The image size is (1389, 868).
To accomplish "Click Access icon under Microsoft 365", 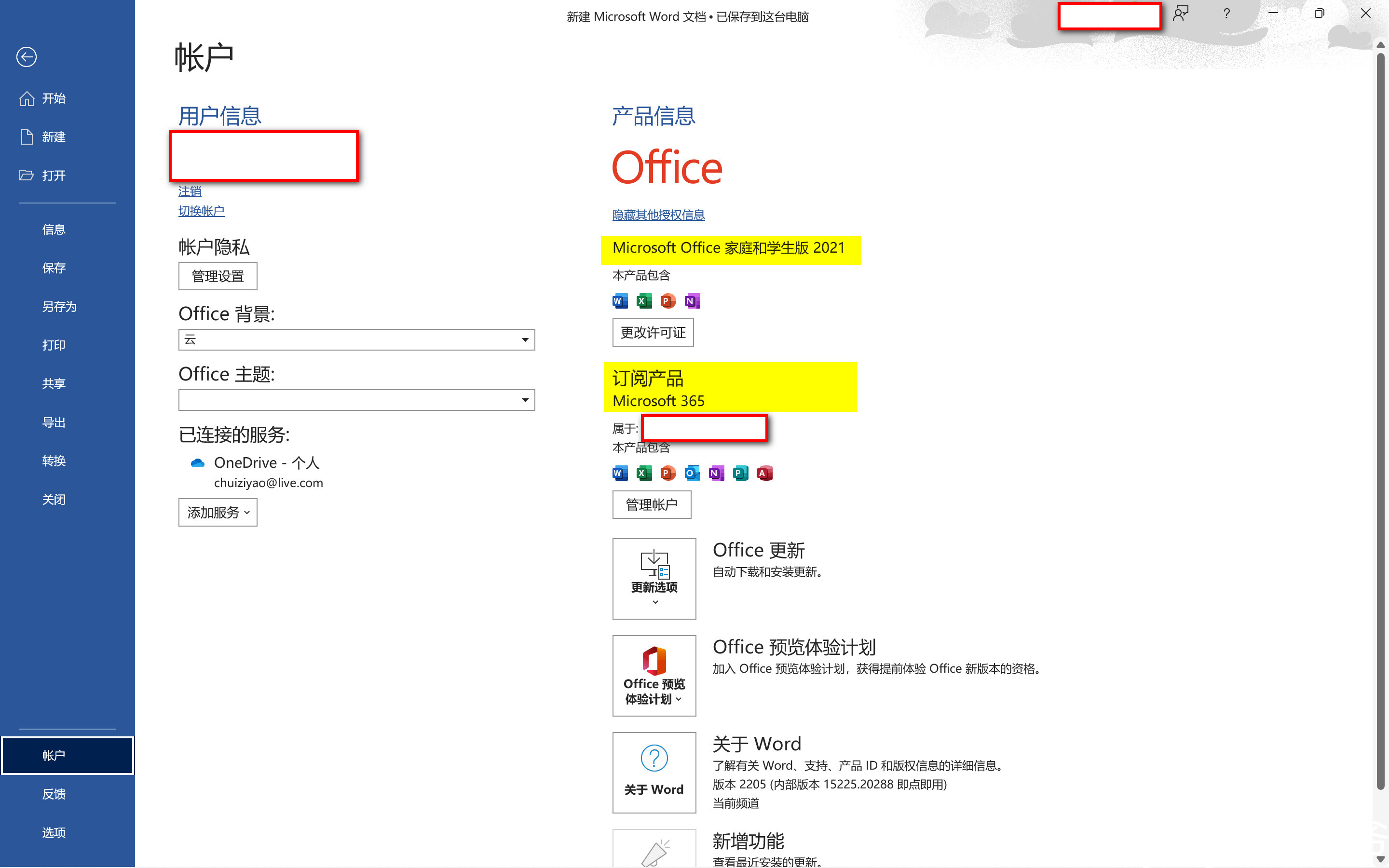I will click(x=764, y=473).
